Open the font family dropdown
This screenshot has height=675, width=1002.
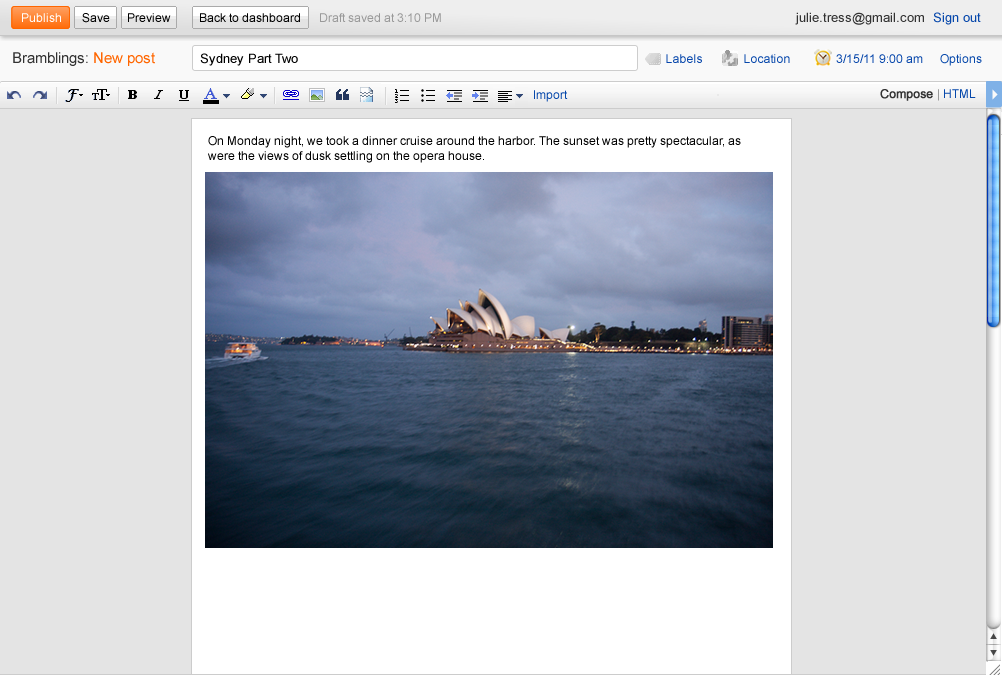pyautogui.click(x=74, y=94)
